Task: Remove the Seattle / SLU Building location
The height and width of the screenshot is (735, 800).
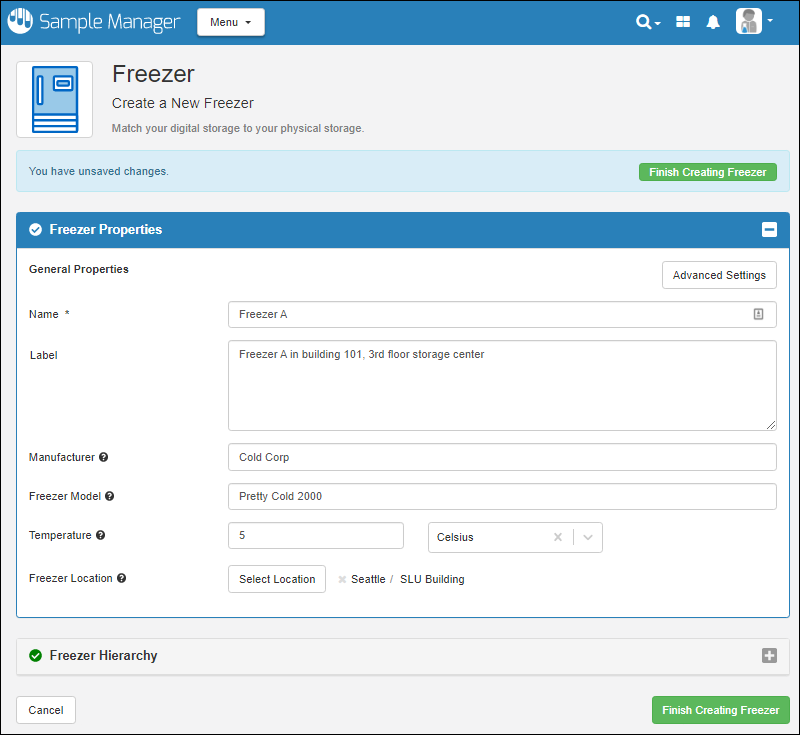Action: 342,579
